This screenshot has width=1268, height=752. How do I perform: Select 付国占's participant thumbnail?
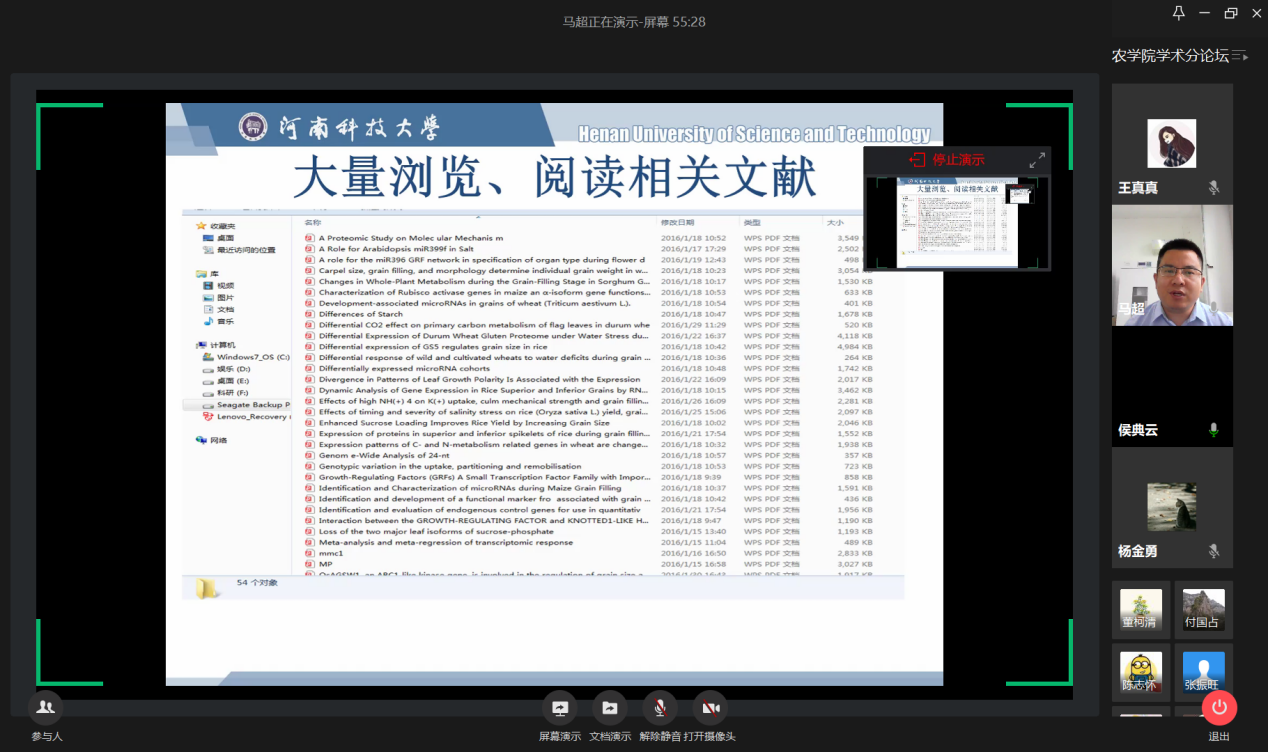pyautogui.click(x=1203, y=610)
